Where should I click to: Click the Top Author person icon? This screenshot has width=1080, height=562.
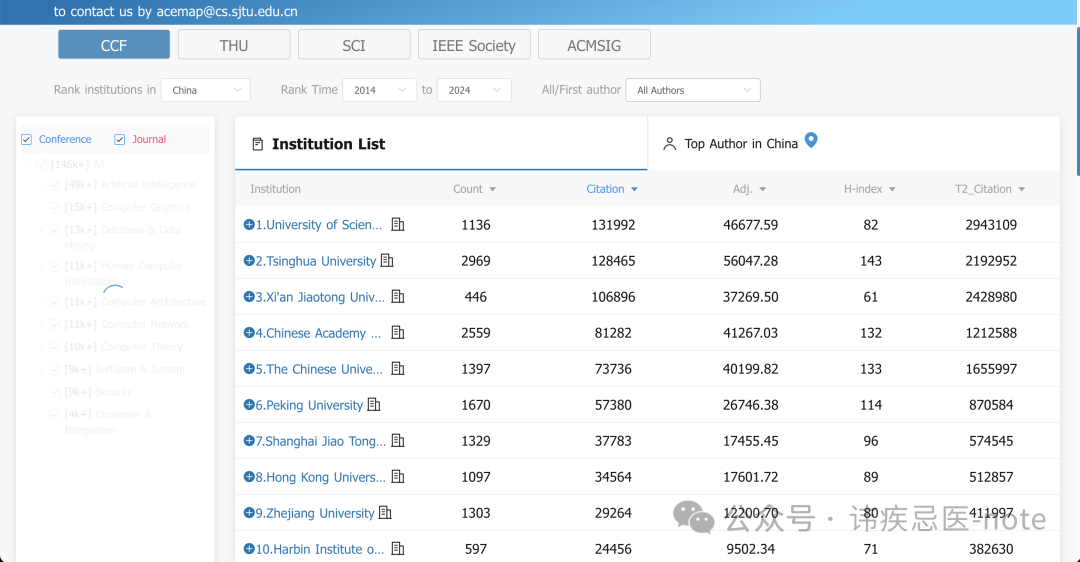tap(669, 144)
